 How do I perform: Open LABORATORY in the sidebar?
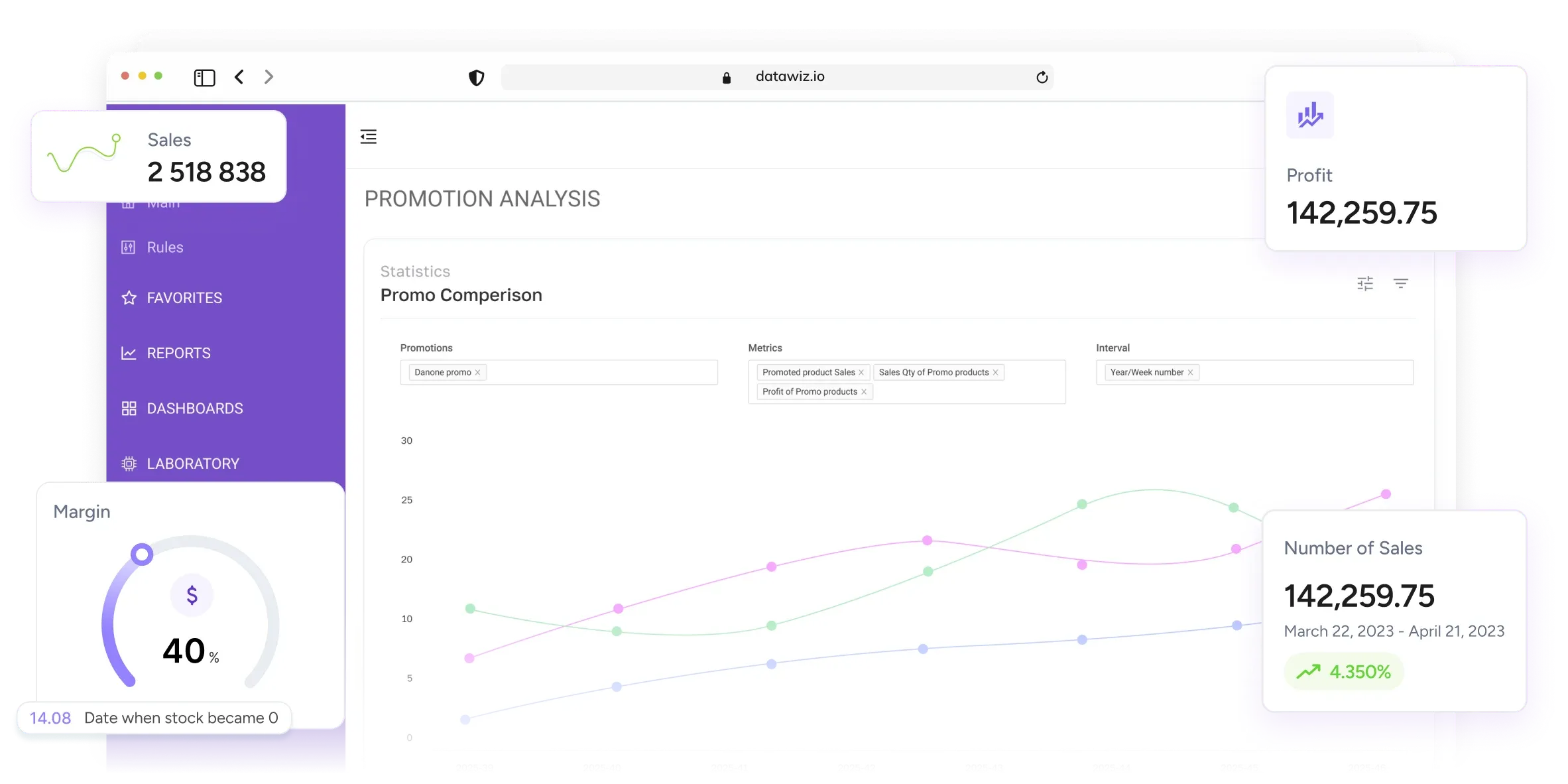(x=192, y=464)
